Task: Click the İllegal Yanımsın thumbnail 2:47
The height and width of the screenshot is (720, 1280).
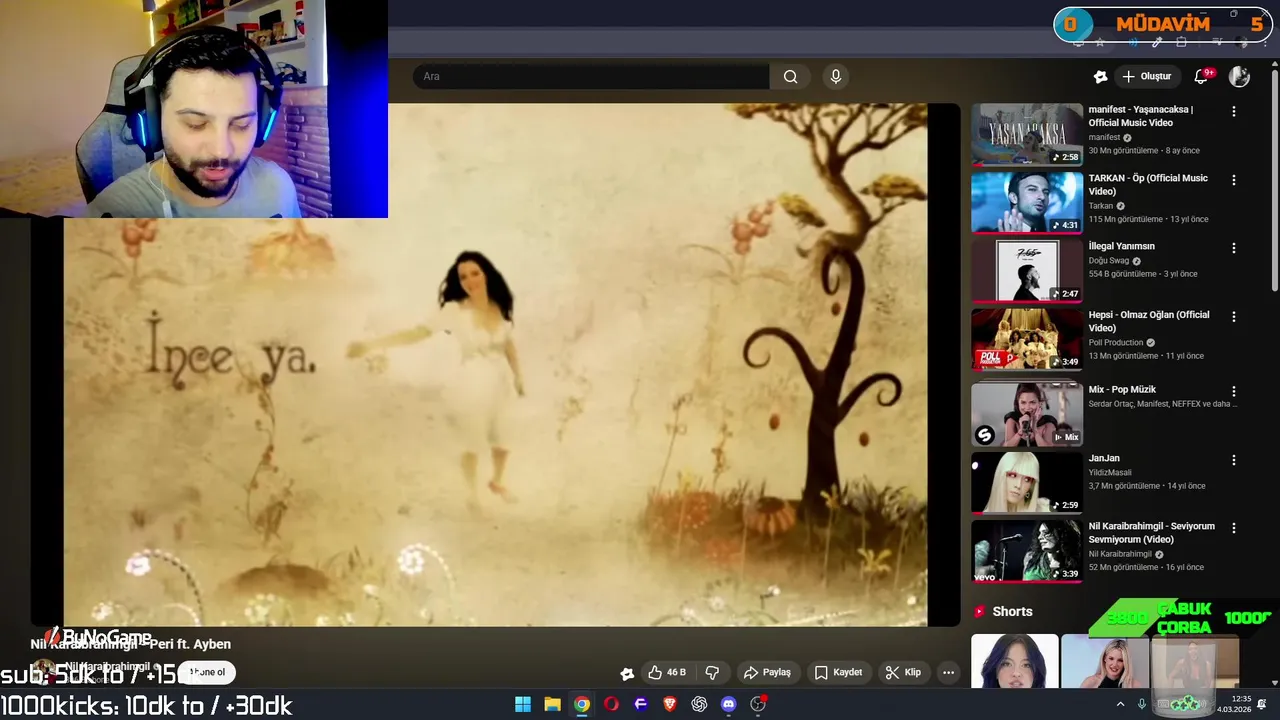Action: (x=1027, y=271)
